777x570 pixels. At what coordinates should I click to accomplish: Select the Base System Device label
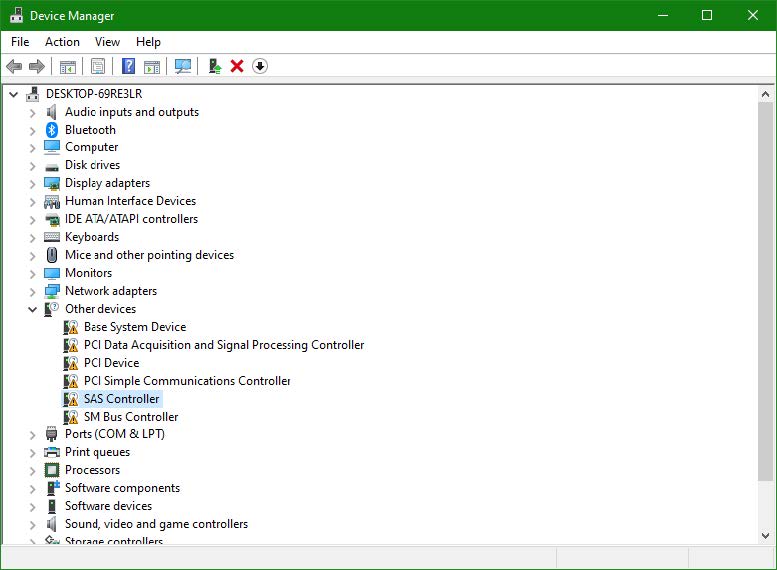[x=135, y=327]
